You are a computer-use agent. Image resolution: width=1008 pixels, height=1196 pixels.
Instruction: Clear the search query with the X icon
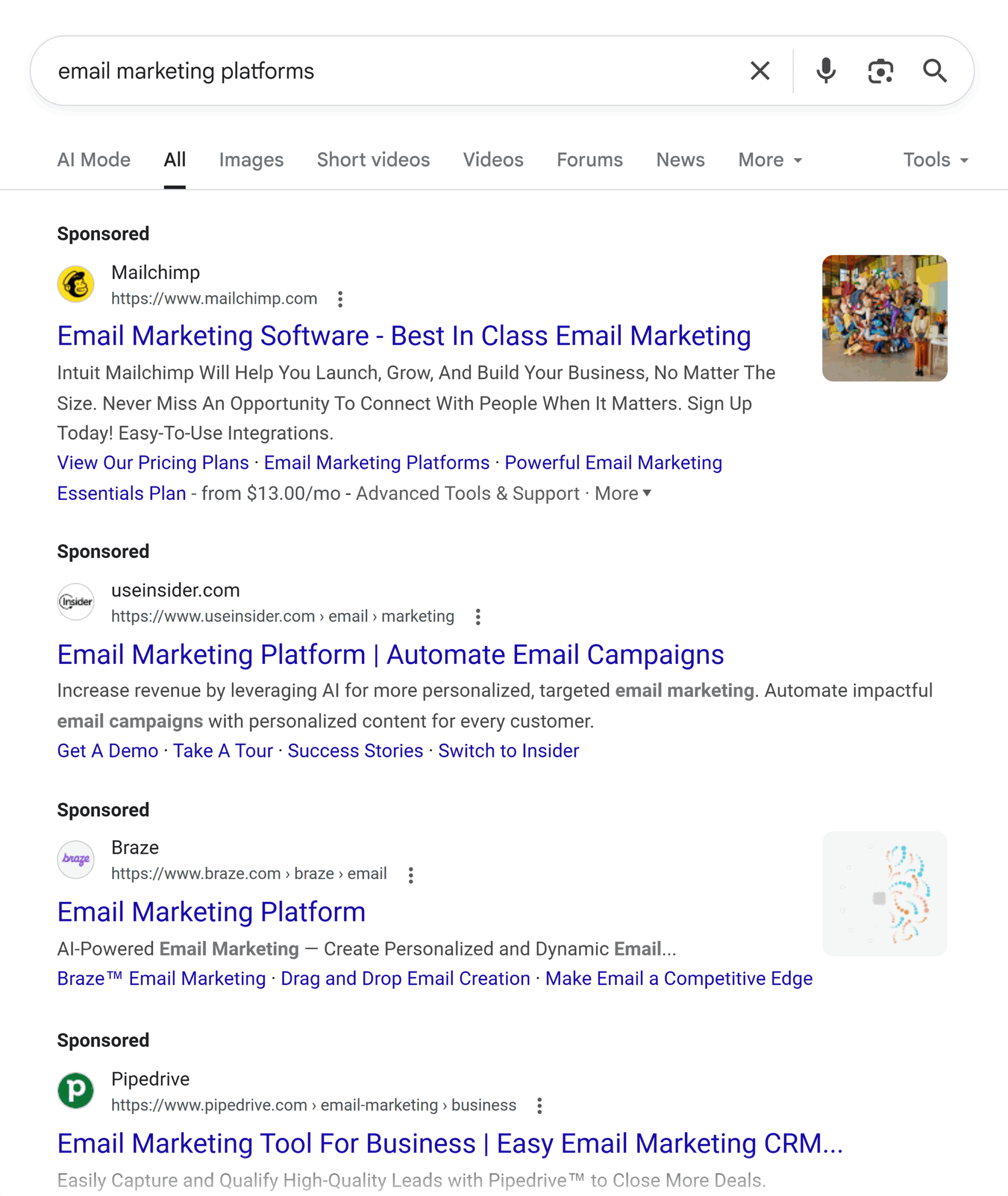[759, 71]
